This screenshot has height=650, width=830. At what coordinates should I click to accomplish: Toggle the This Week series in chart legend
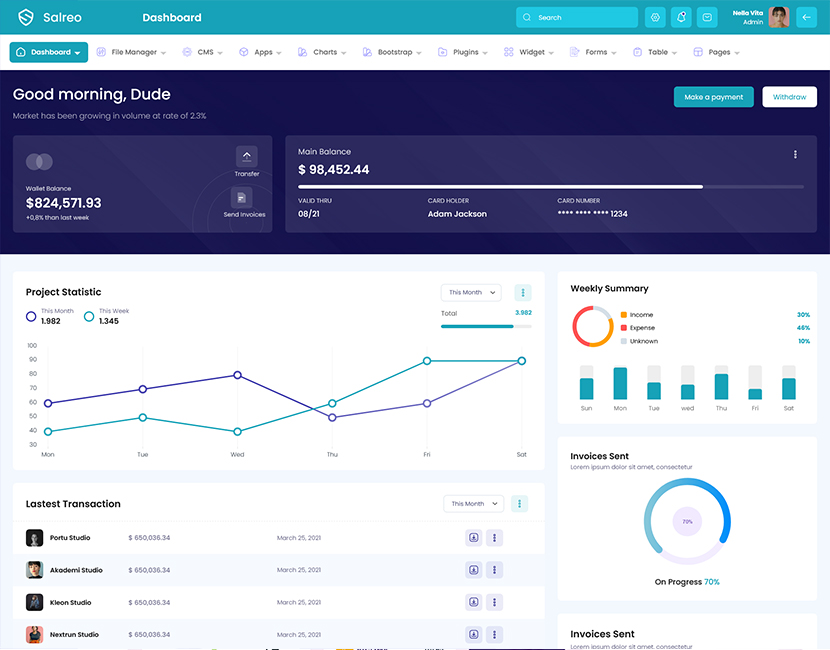(x=89, y=316)
